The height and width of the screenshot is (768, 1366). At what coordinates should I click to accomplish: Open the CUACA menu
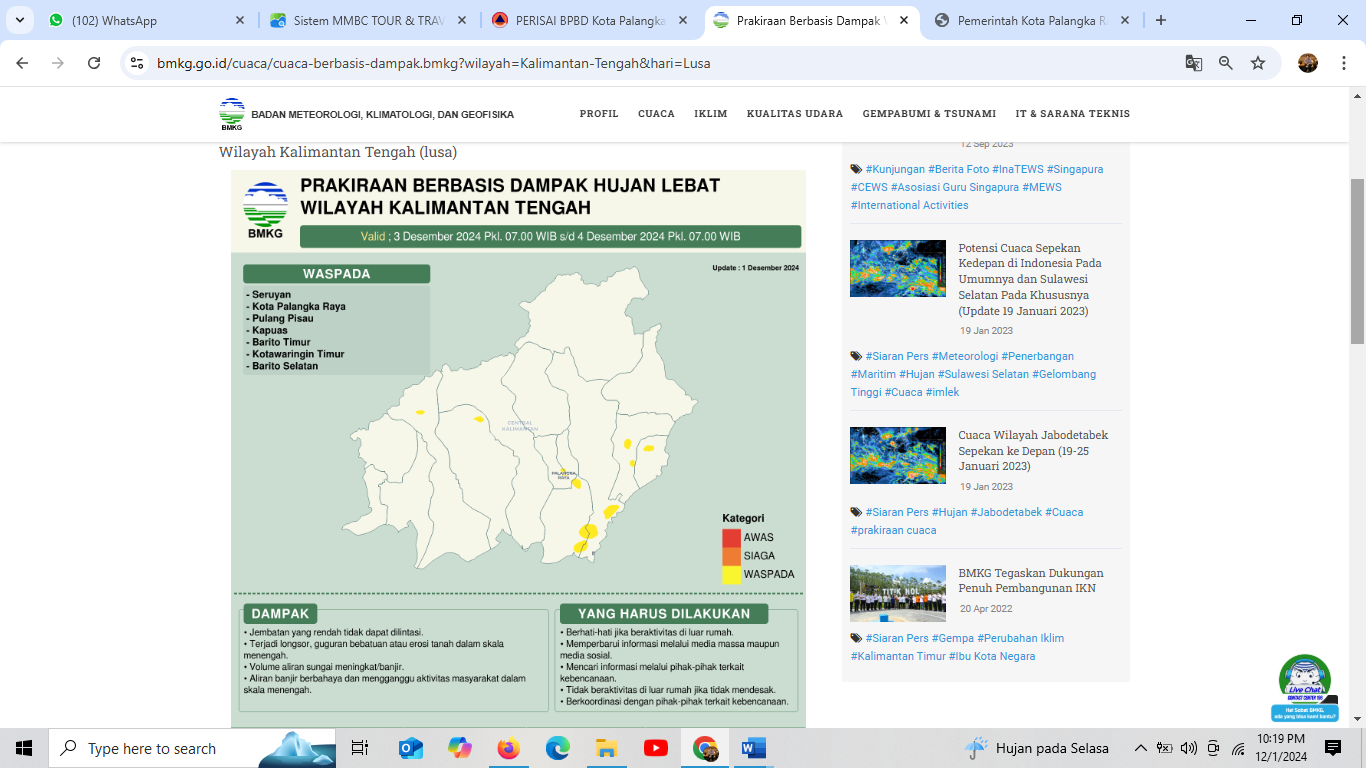pos(656,114)
